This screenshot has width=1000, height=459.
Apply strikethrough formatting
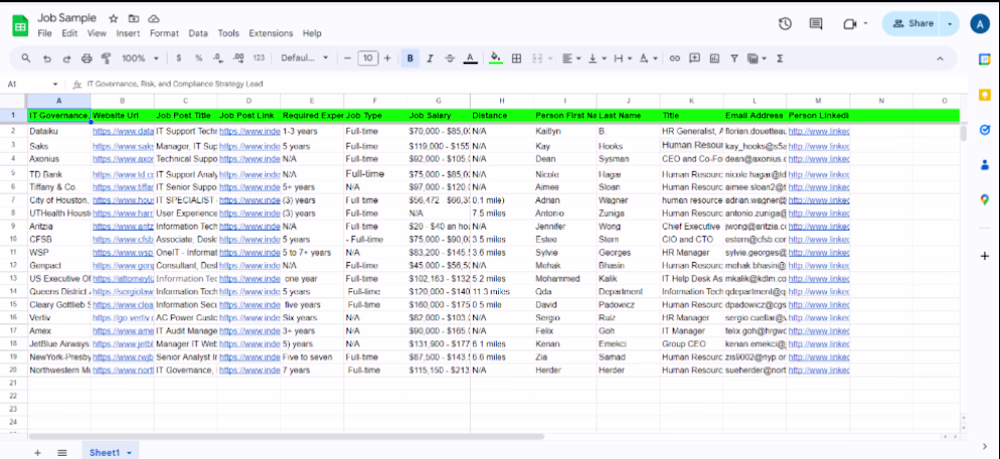pos(450,58)
